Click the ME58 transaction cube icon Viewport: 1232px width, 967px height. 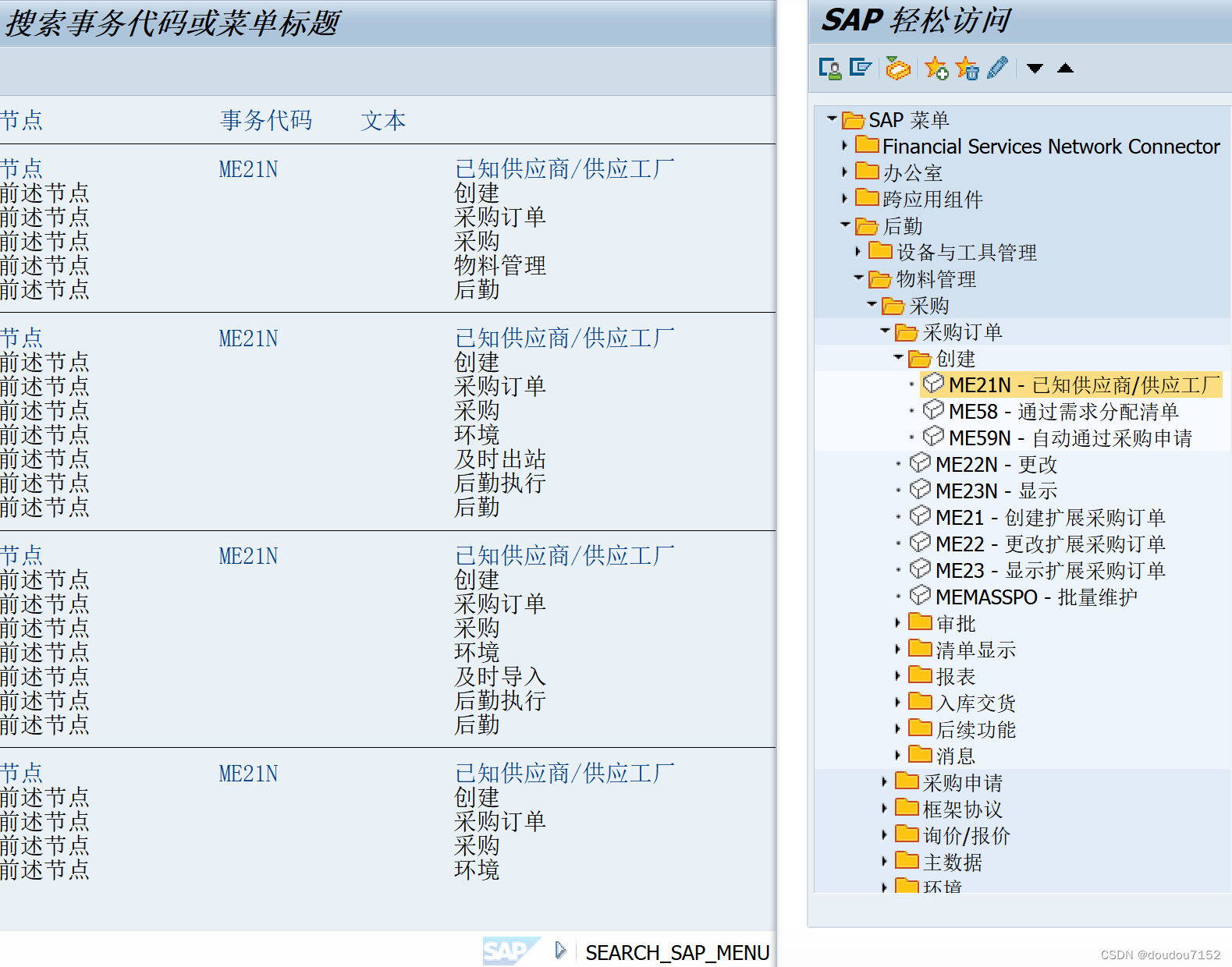click(933, 409)
